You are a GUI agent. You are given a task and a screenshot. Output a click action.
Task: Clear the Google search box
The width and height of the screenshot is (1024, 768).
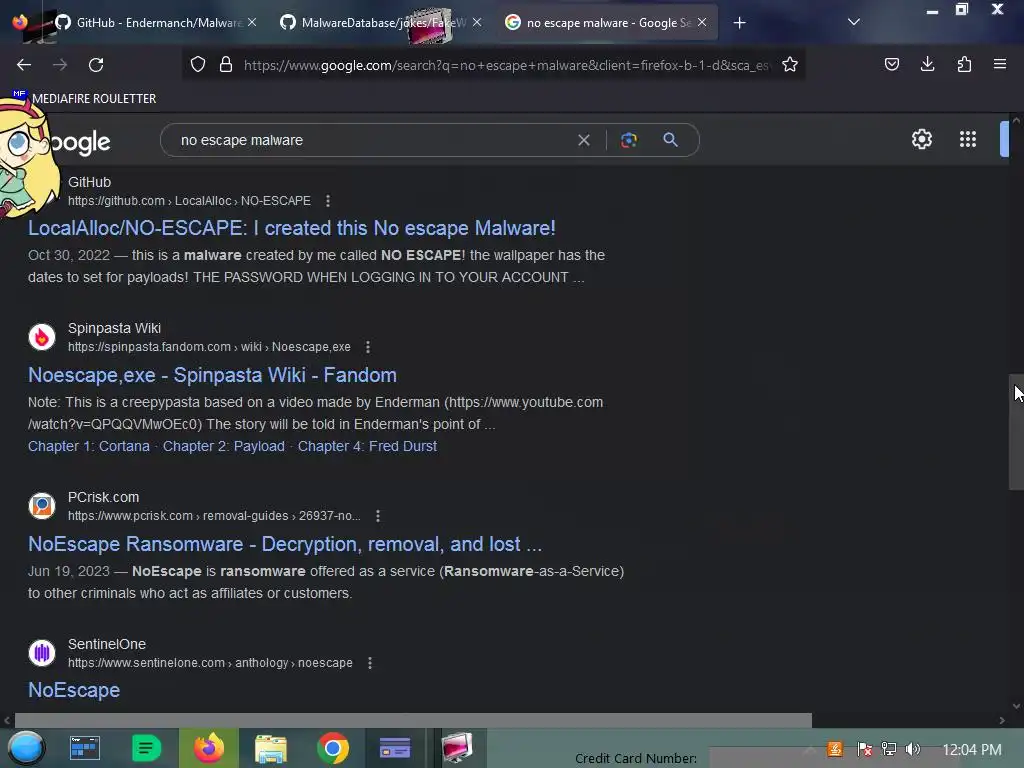584,140
